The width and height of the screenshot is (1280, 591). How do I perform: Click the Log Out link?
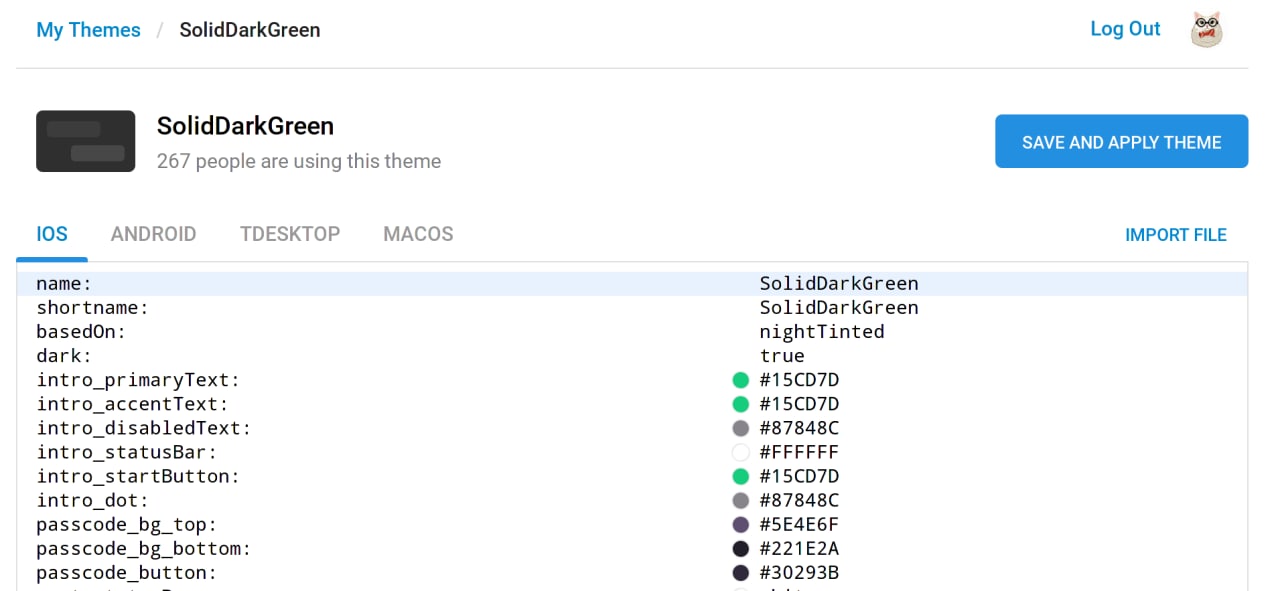(1125, 29)
